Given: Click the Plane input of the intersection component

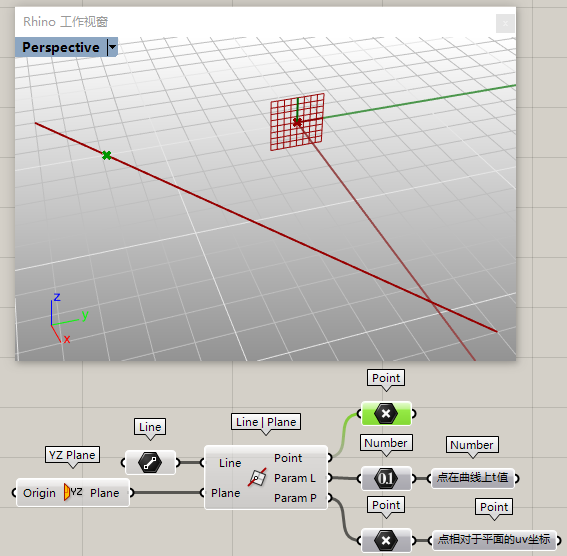Looking at the screenshot, I should click(226, 493).
